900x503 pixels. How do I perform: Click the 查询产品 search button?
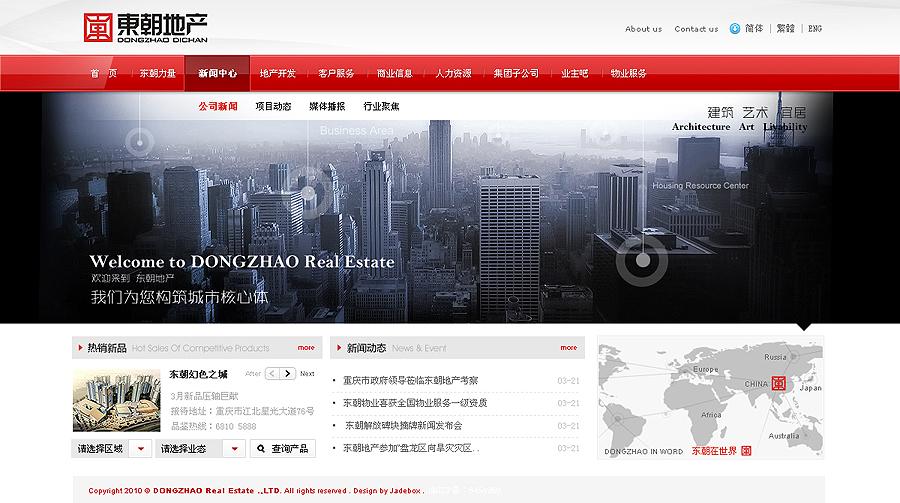[283, 449]
